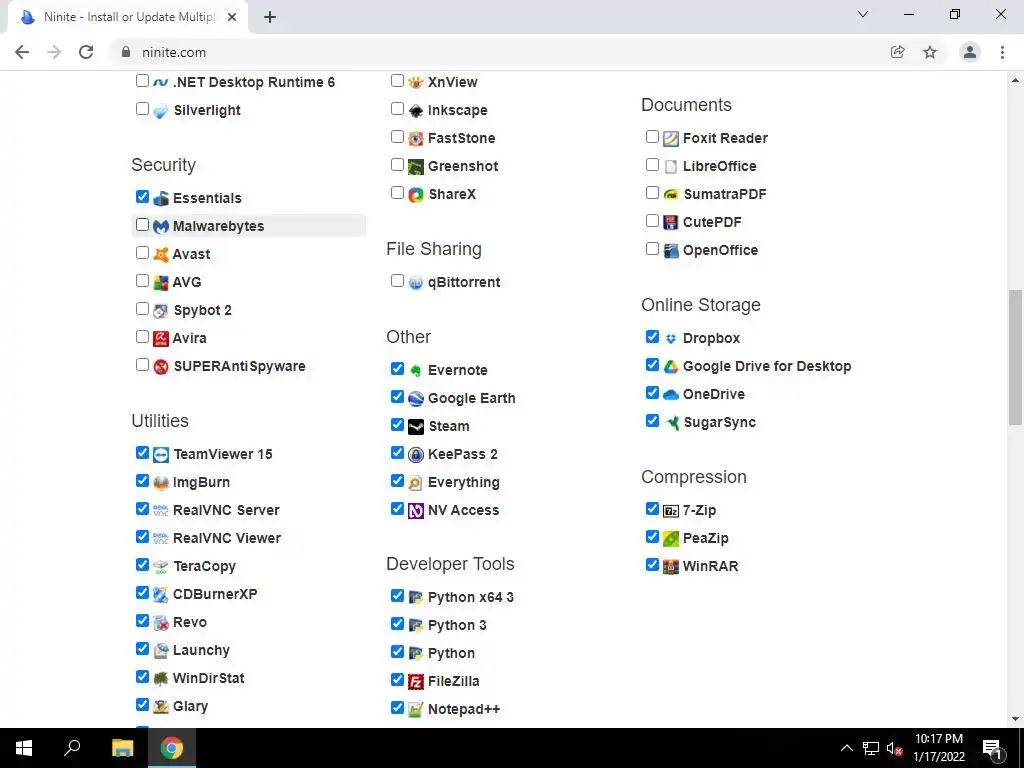Screen dimensions: 1024x768
Task: Click the Dropbox icon
Action: 671,339
